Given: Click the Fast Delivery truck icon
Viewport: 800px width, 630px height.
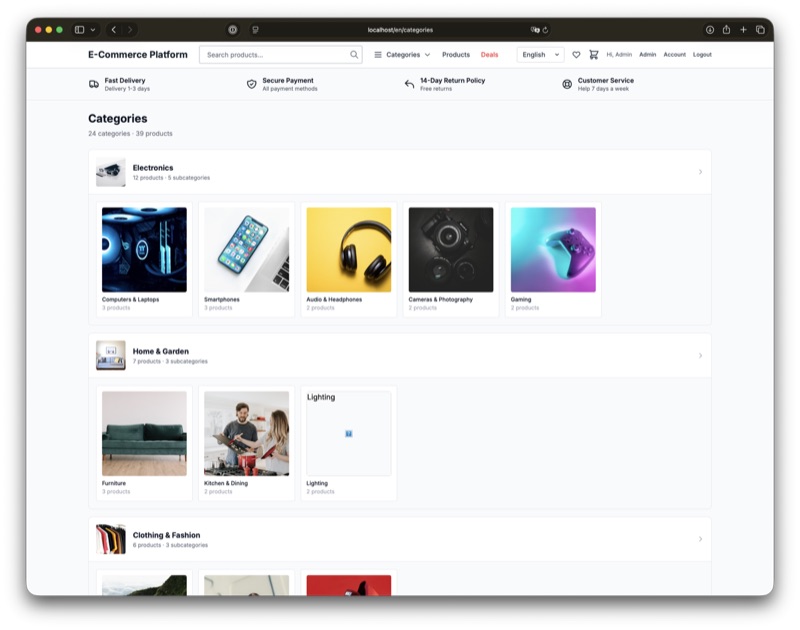Looking at the screenshot, I should point(94,84).
